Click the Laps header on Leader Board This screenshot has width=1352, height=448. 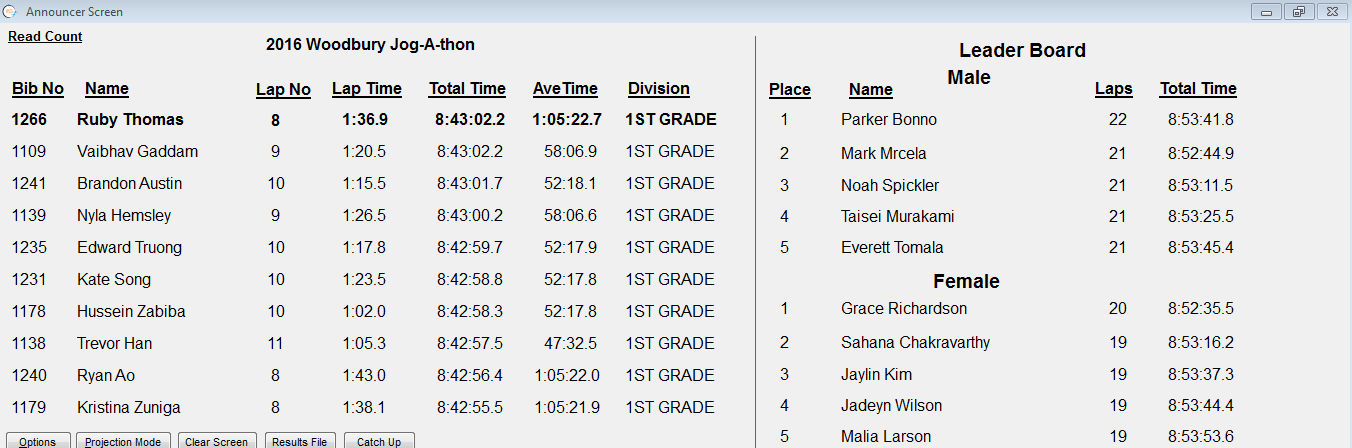1114,89
